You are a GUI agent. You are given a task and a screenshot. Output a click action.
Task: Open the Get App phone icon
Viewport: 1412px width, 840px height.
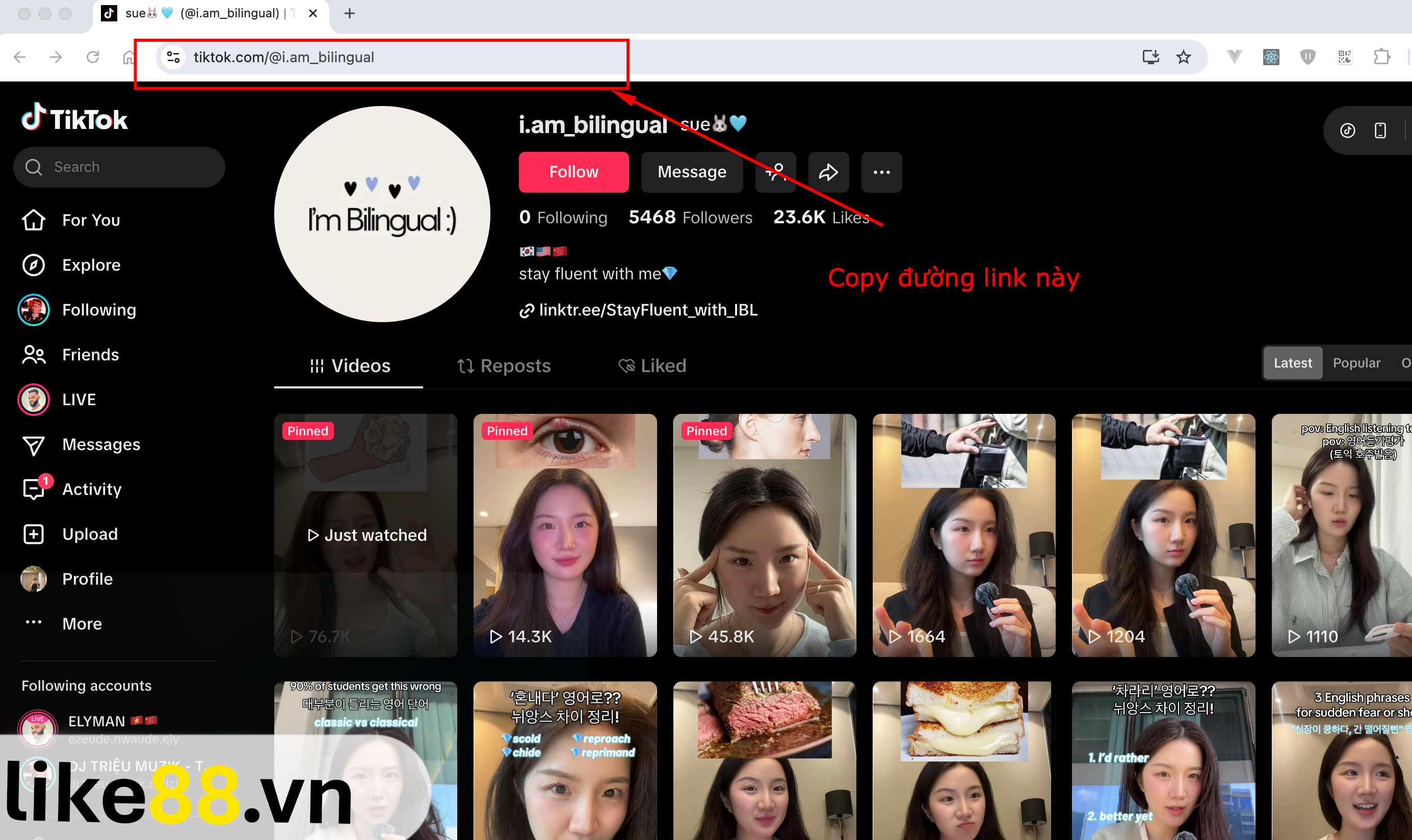[x=1379, y=130]
